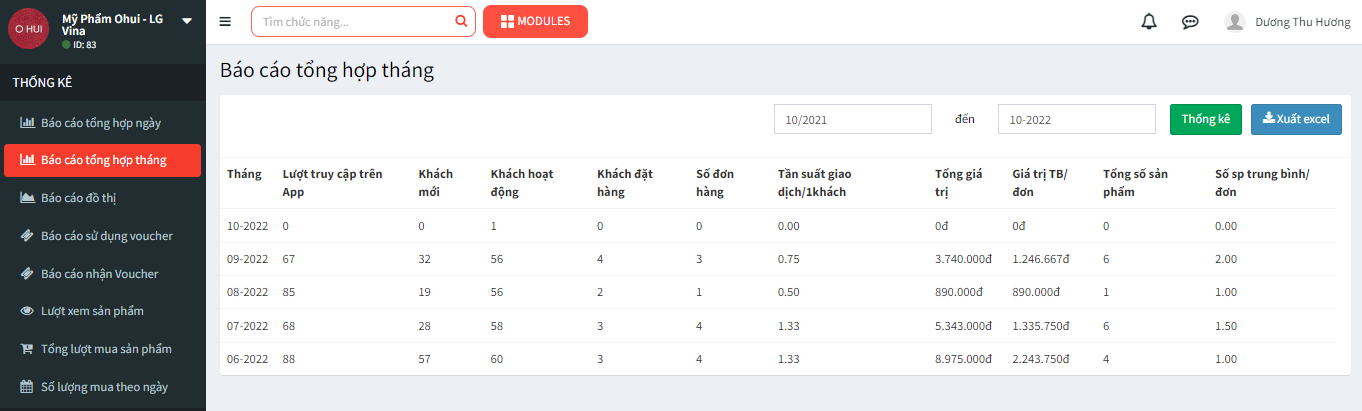The width and height of the screenshot is (1362, 411).
Task: Select Báo cáo đồ thị menu item
Action: [x=79, y=198]
